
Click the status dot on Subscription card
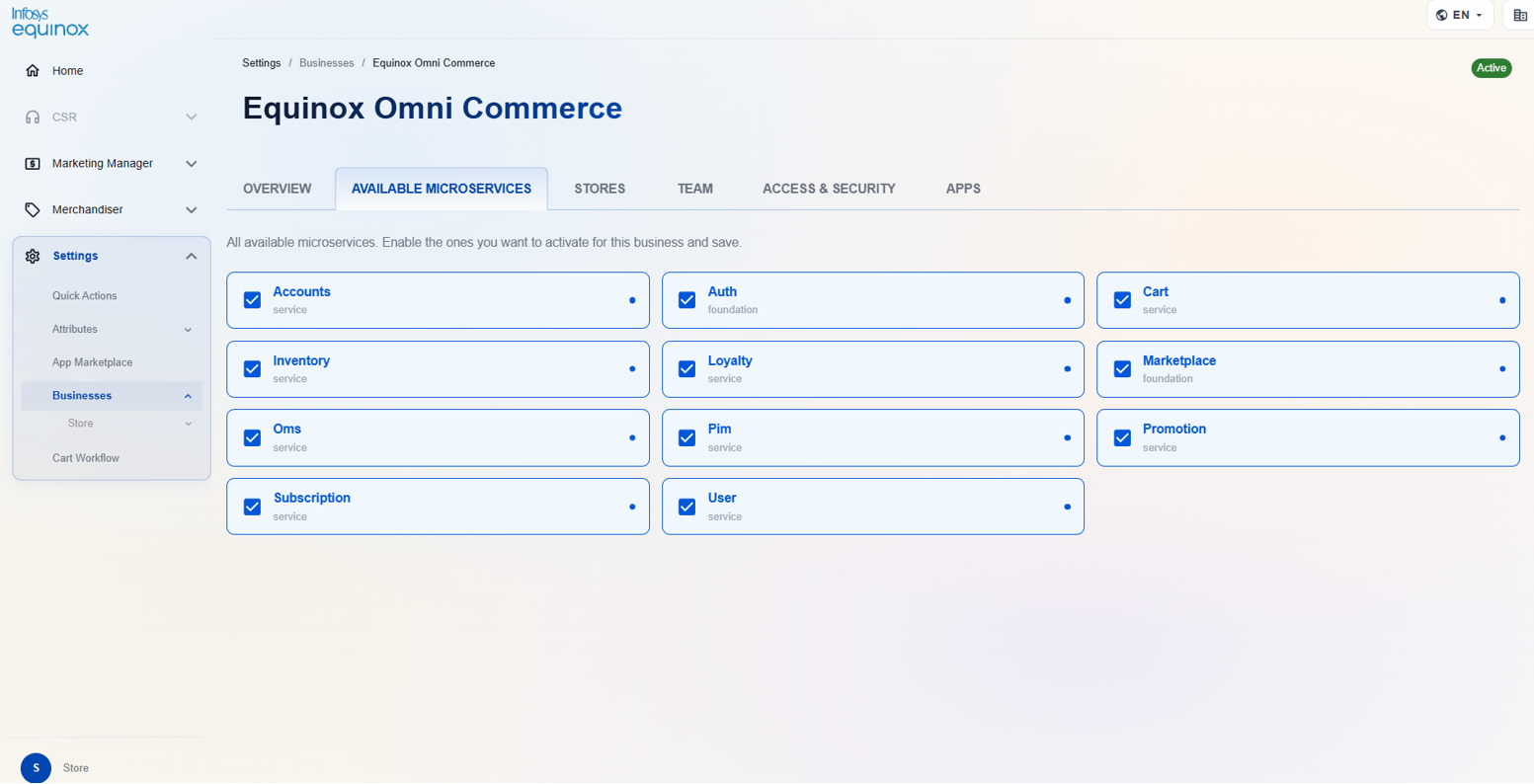coord(632,507)
